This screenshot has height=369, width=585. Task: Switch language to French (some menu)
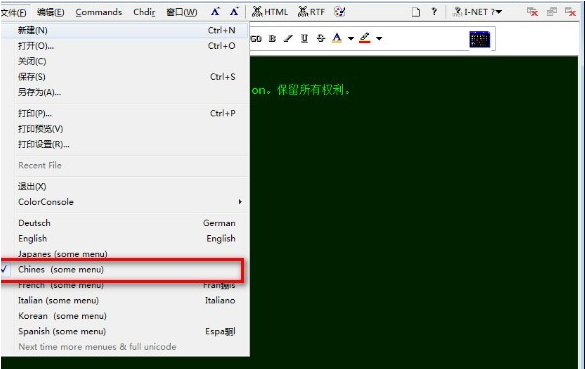click(125, 285)
